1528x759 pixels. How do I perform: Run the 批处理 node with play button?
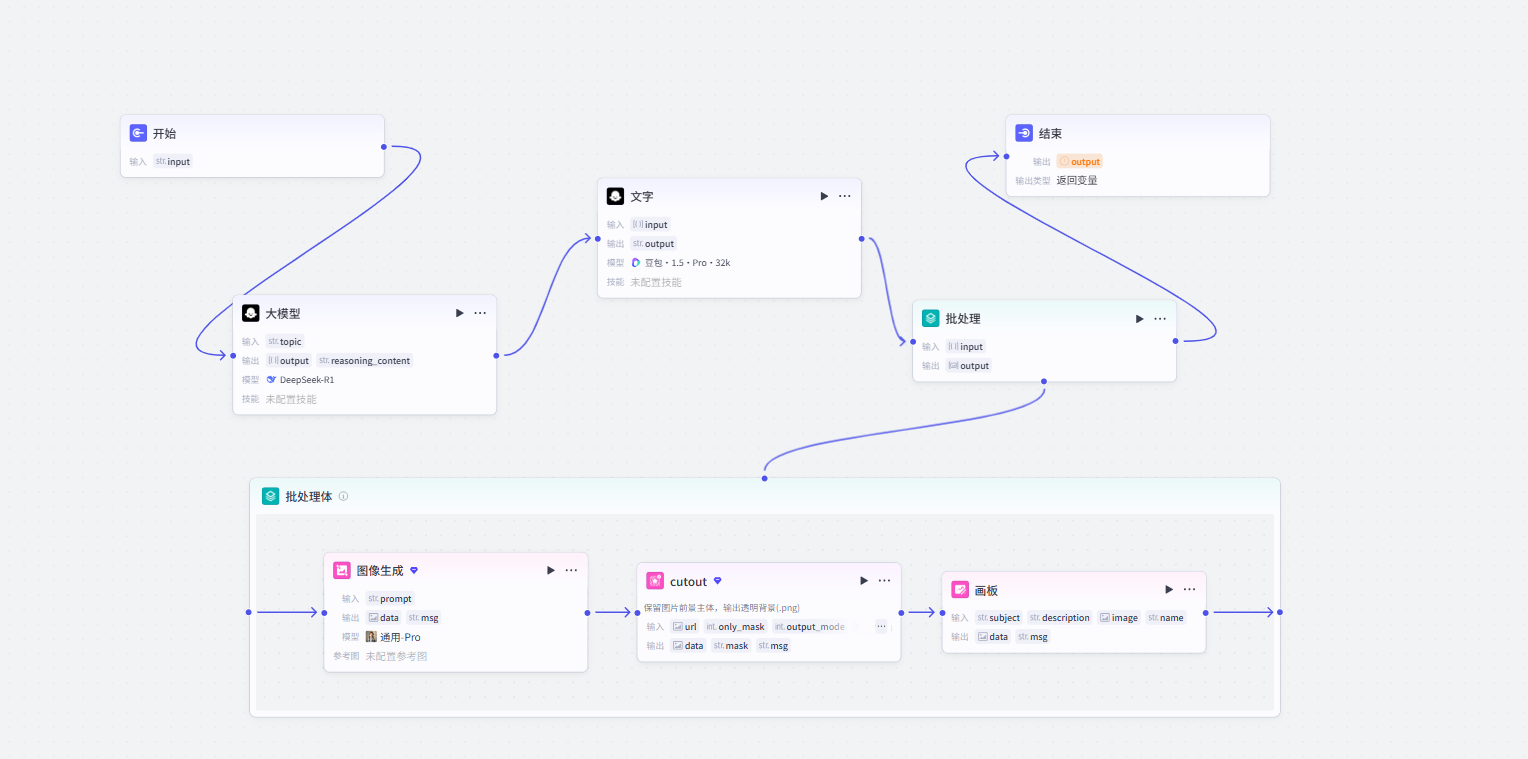(x=1139, y=318)
